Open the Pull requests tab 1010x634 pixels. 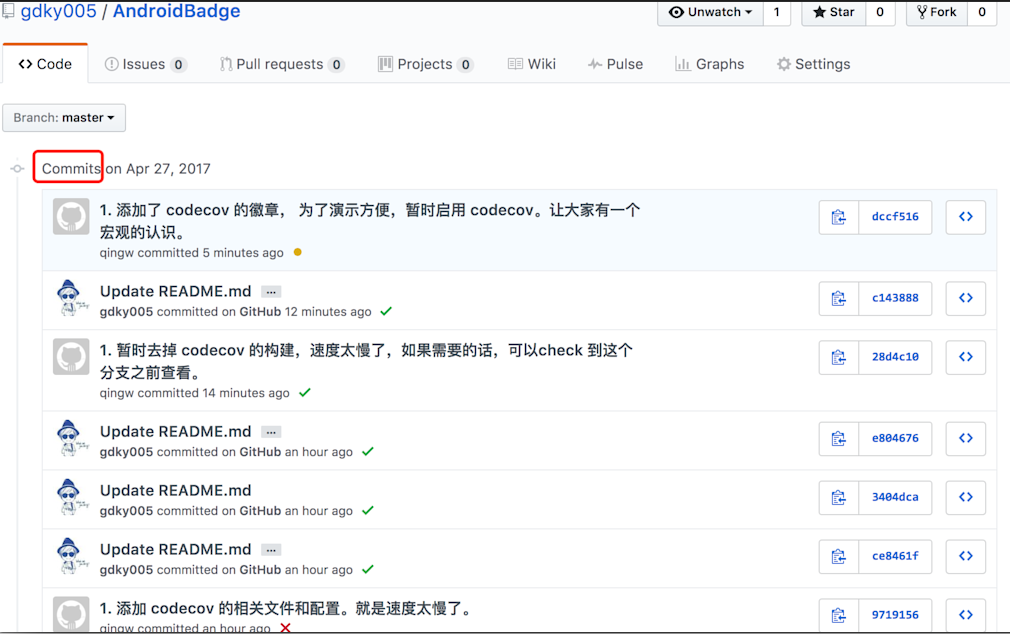tap(282, 64)
